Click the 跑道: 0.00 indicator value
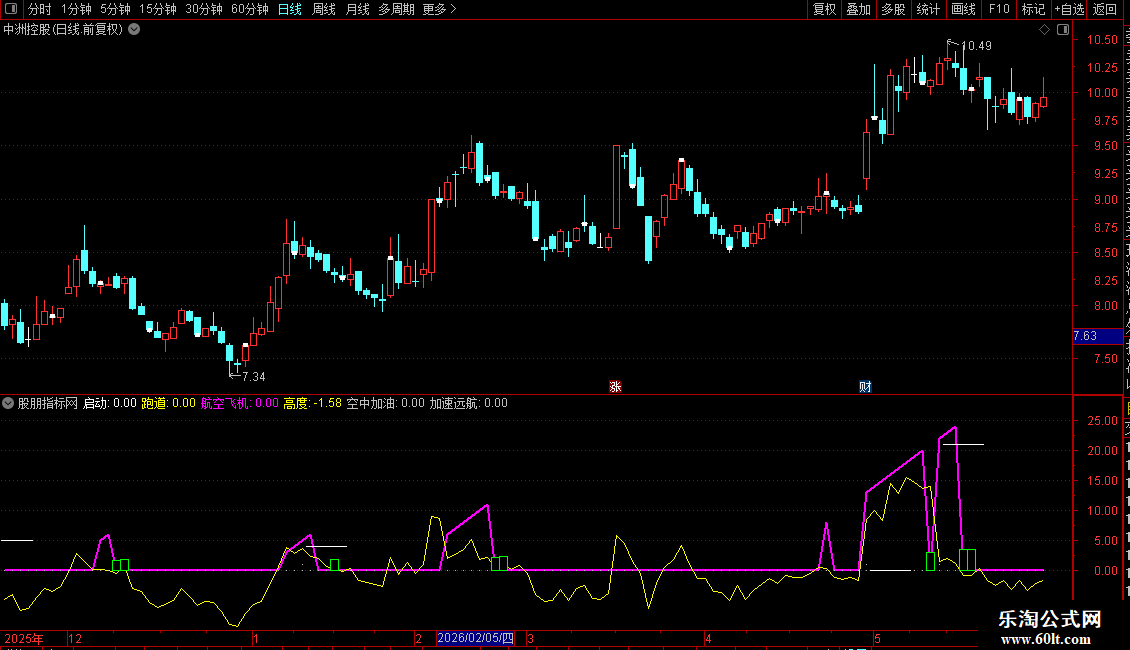This screenshot has width=1130, height=650. (169, 404)
